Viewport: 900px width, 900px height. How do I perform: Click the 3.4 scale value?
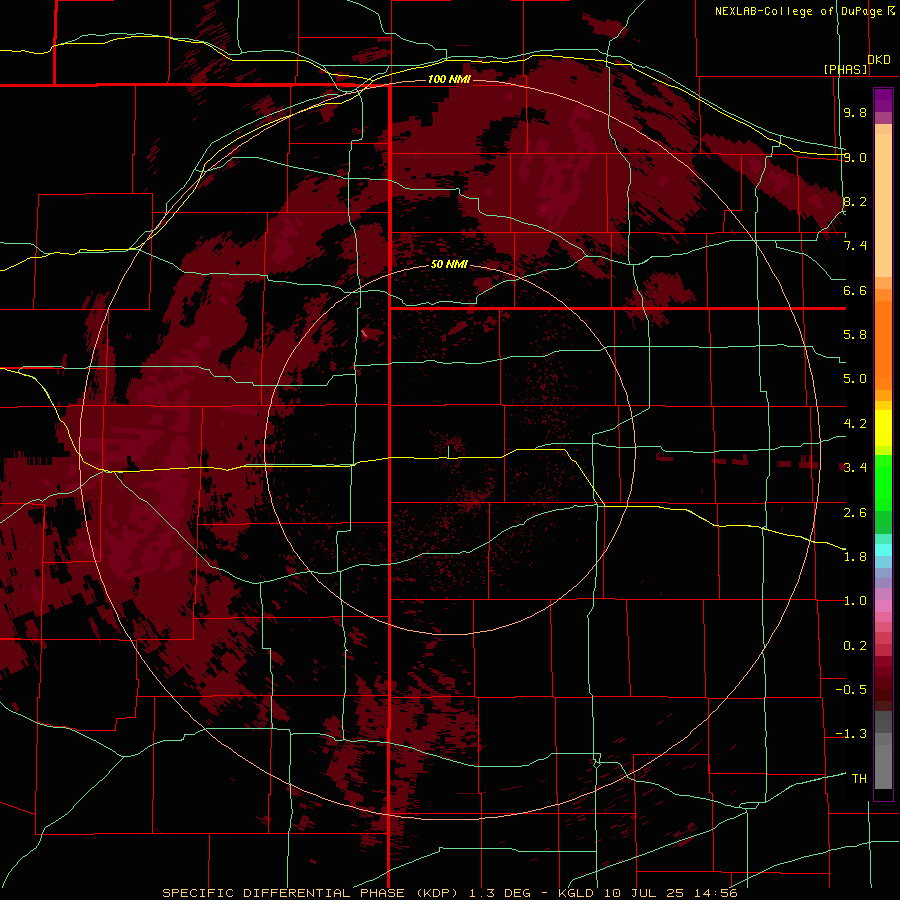coord(855,468)
